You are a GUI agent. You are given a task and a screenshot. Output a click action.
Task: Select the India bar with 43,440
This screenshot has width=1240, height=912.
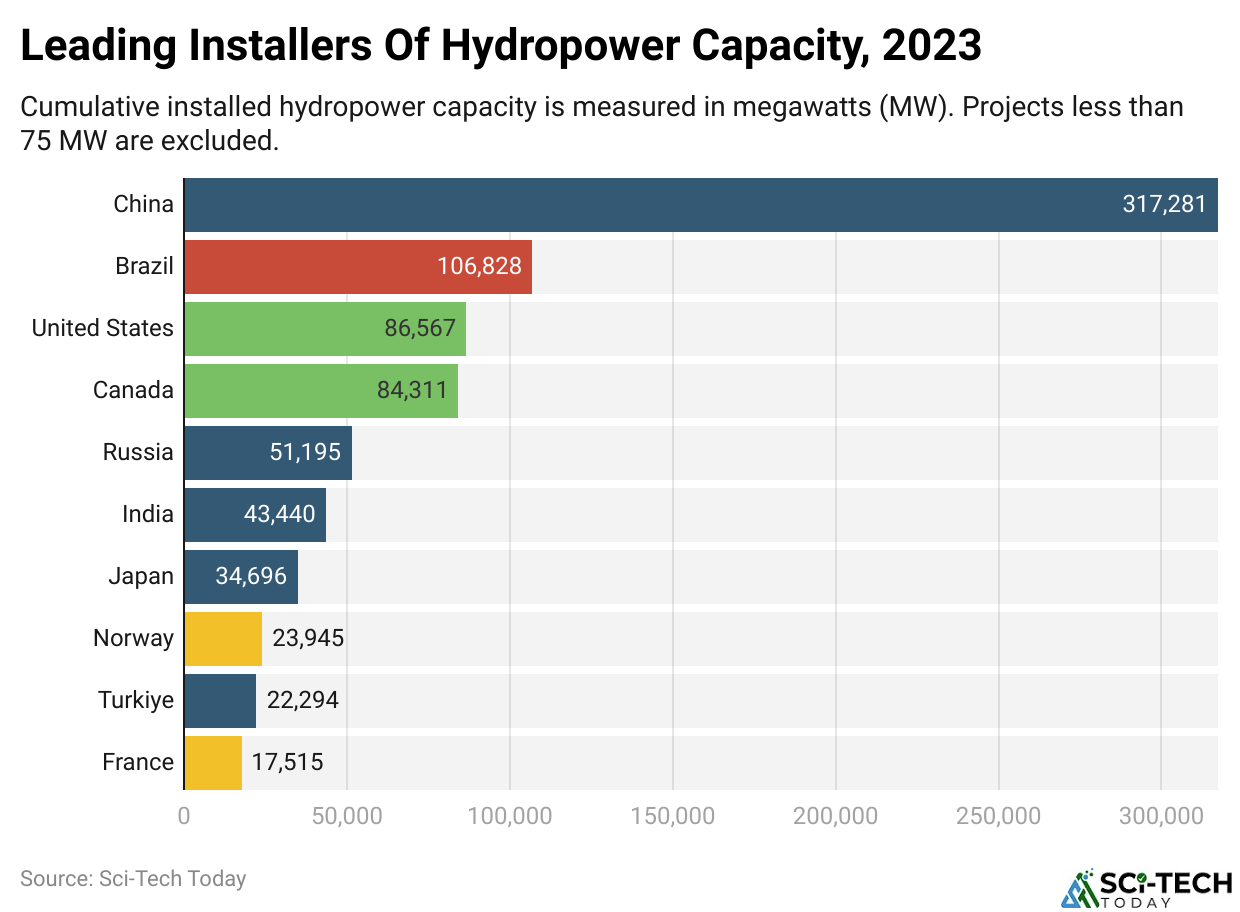pyautogui.click(x=255, y=515)
